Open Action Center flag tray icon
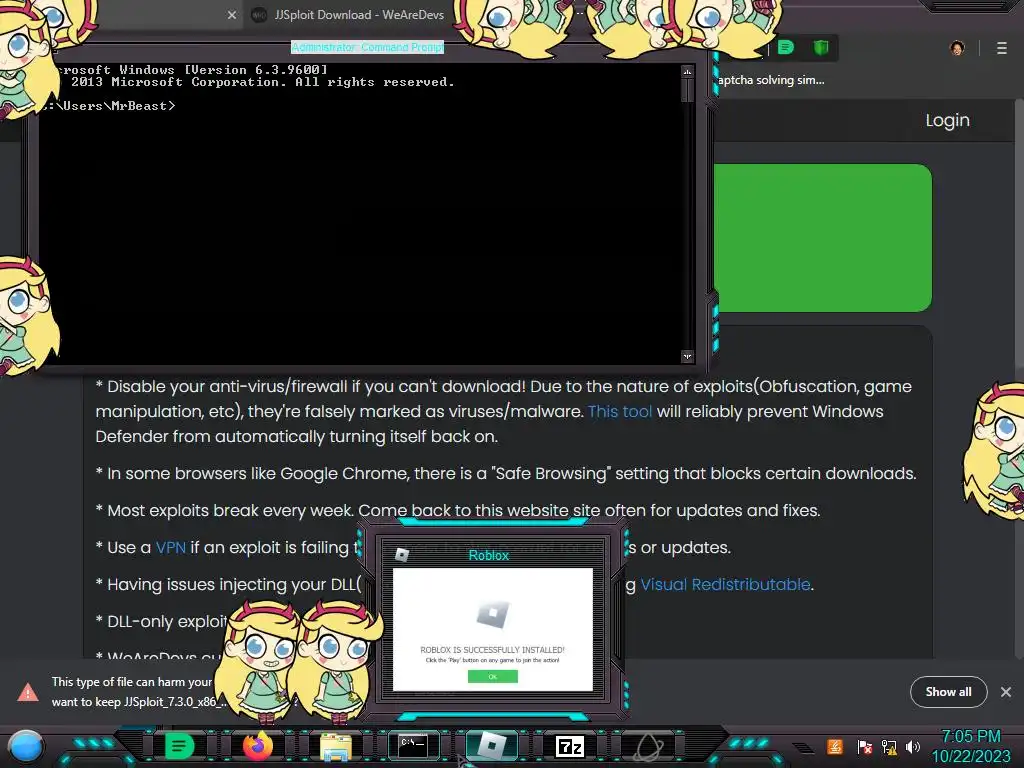Screen dimensions: 1024x768 865,746
